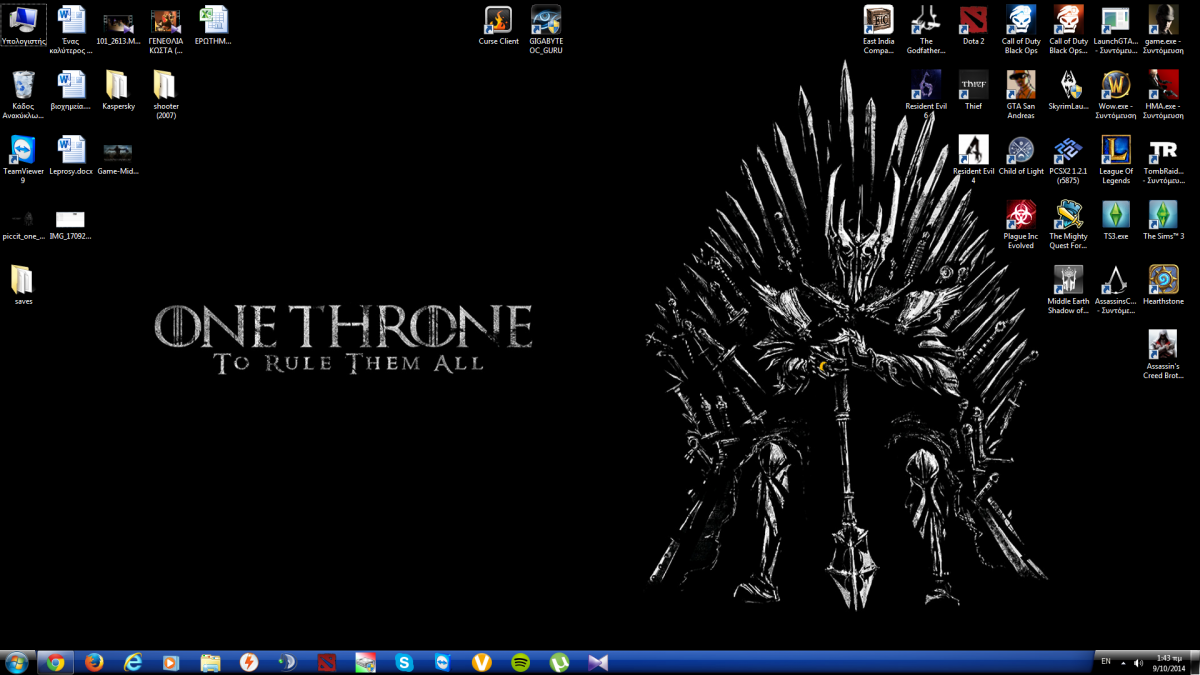Select the Game-Mid... image file
The height and width of the screenshot is (675, 1200).
pos(118,159)
